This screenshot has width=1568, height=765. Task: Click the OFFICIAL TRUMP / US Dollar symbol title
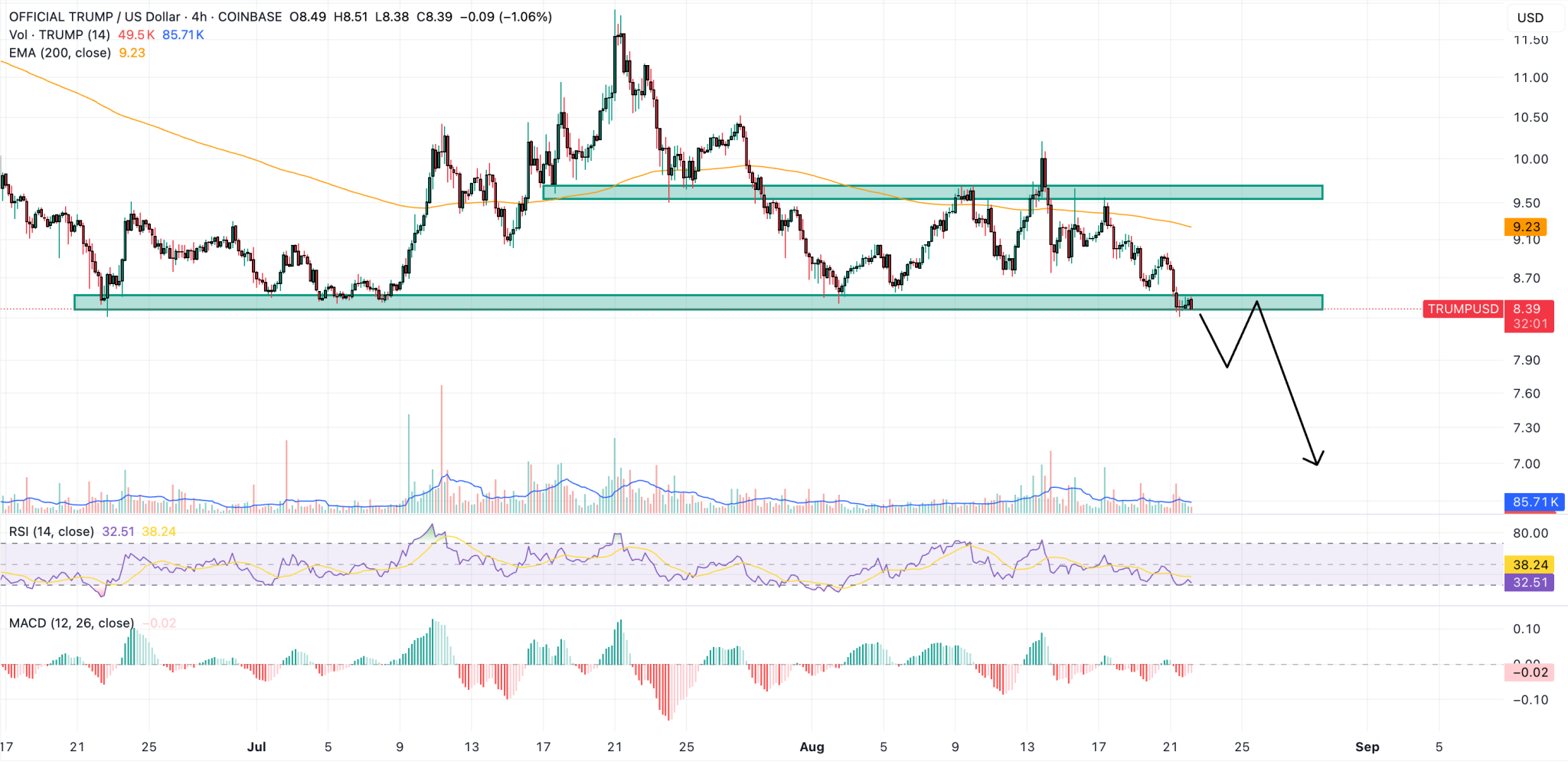click(x=95, y=17)
